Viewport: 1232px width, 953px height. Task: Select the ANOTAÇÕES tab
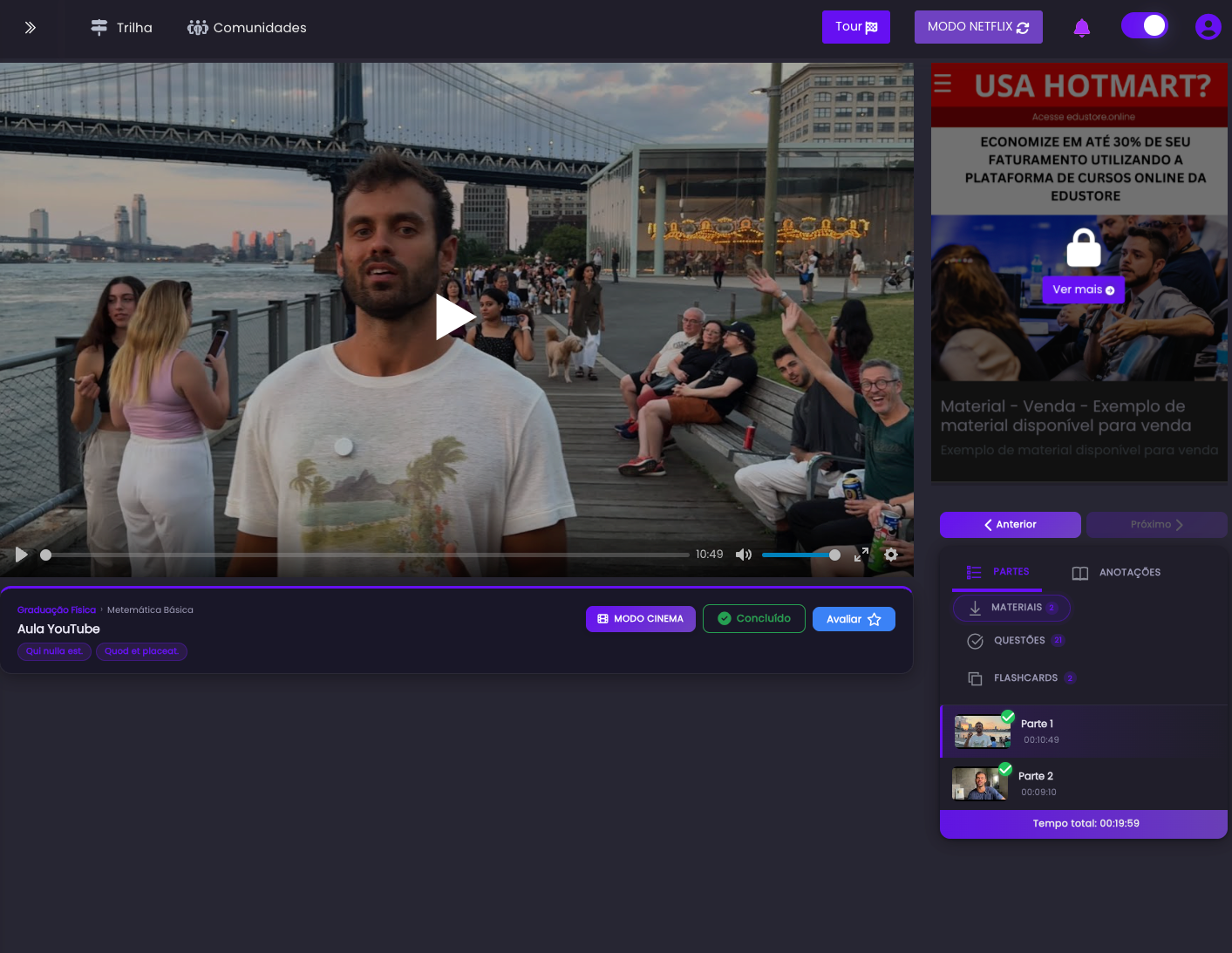pyautogui.click(x=1116, y=573)
